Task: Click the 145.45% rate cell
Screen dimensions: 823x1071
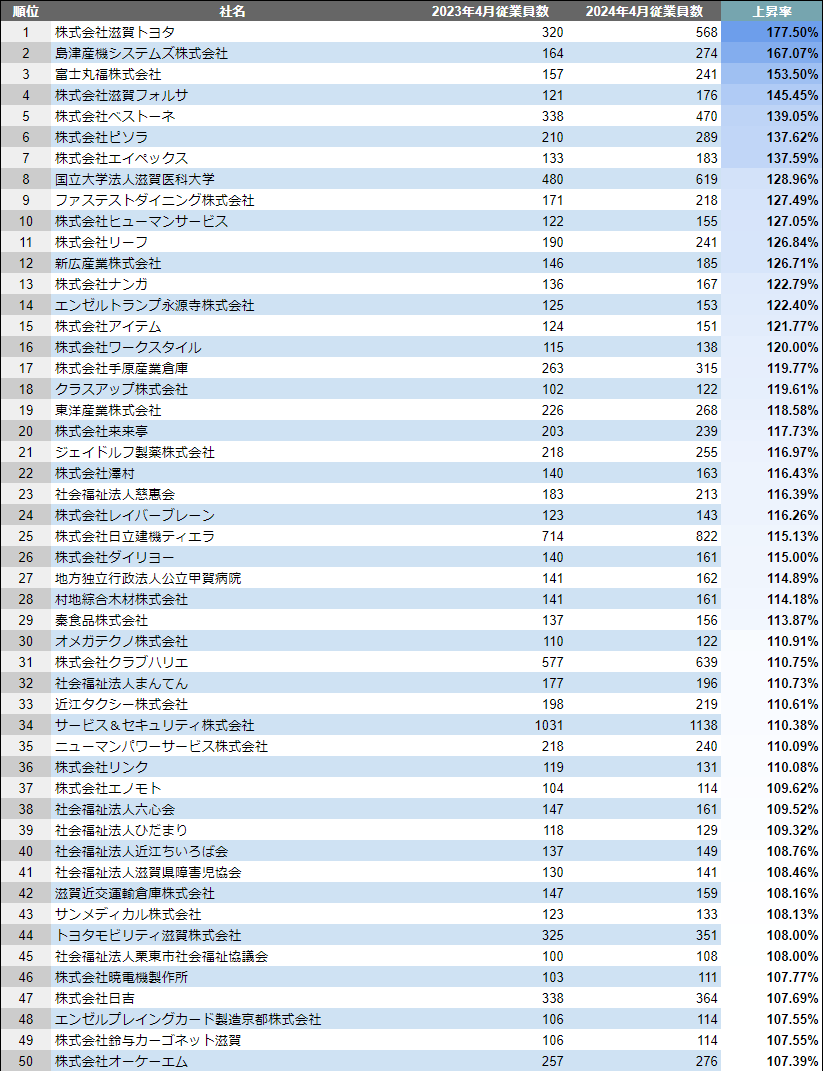Action: (772, 95)
